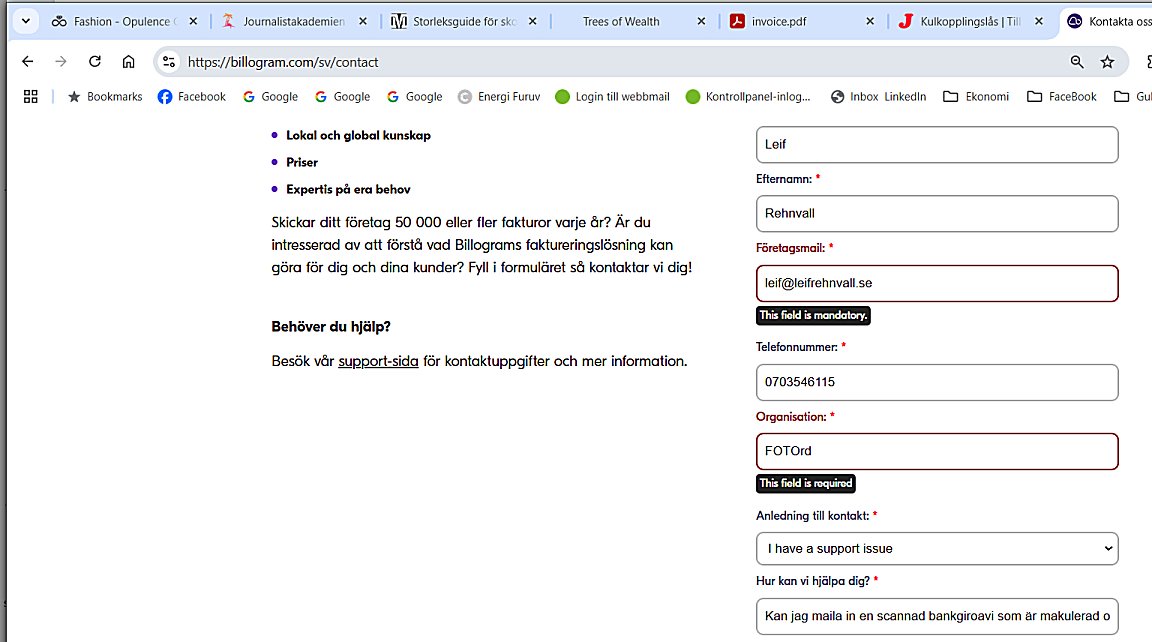Open the second Google bookmark
The image size is (1152, 642).
point(342,96)
